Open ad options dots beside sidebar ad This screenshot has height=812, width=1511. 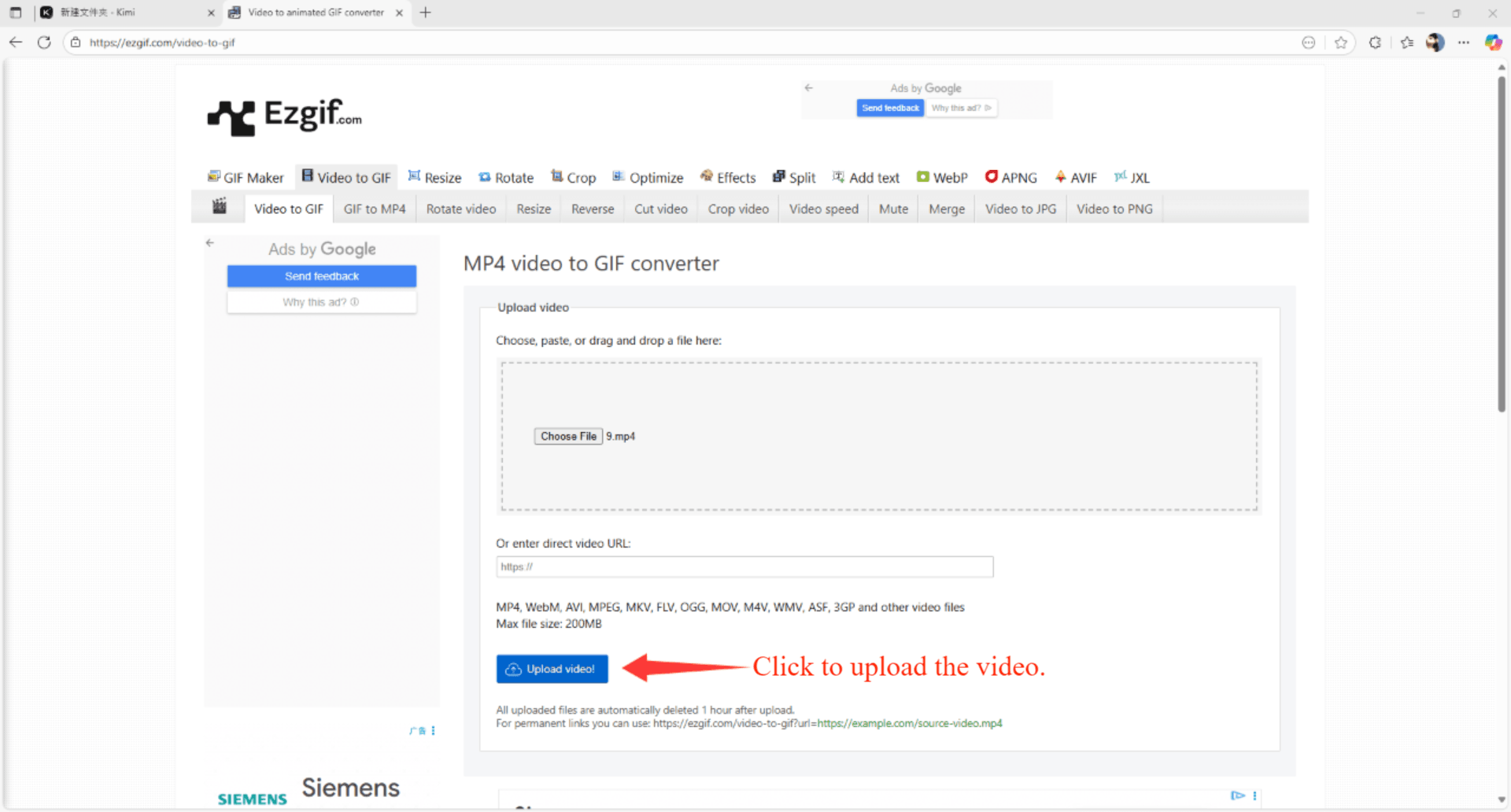pos(433,731)
